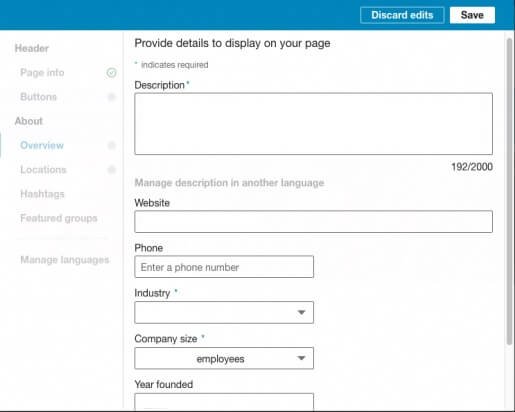The height and width of the screenshot is (412, 515).
Task: Go to the Buttons section
Action: [38, 97]
